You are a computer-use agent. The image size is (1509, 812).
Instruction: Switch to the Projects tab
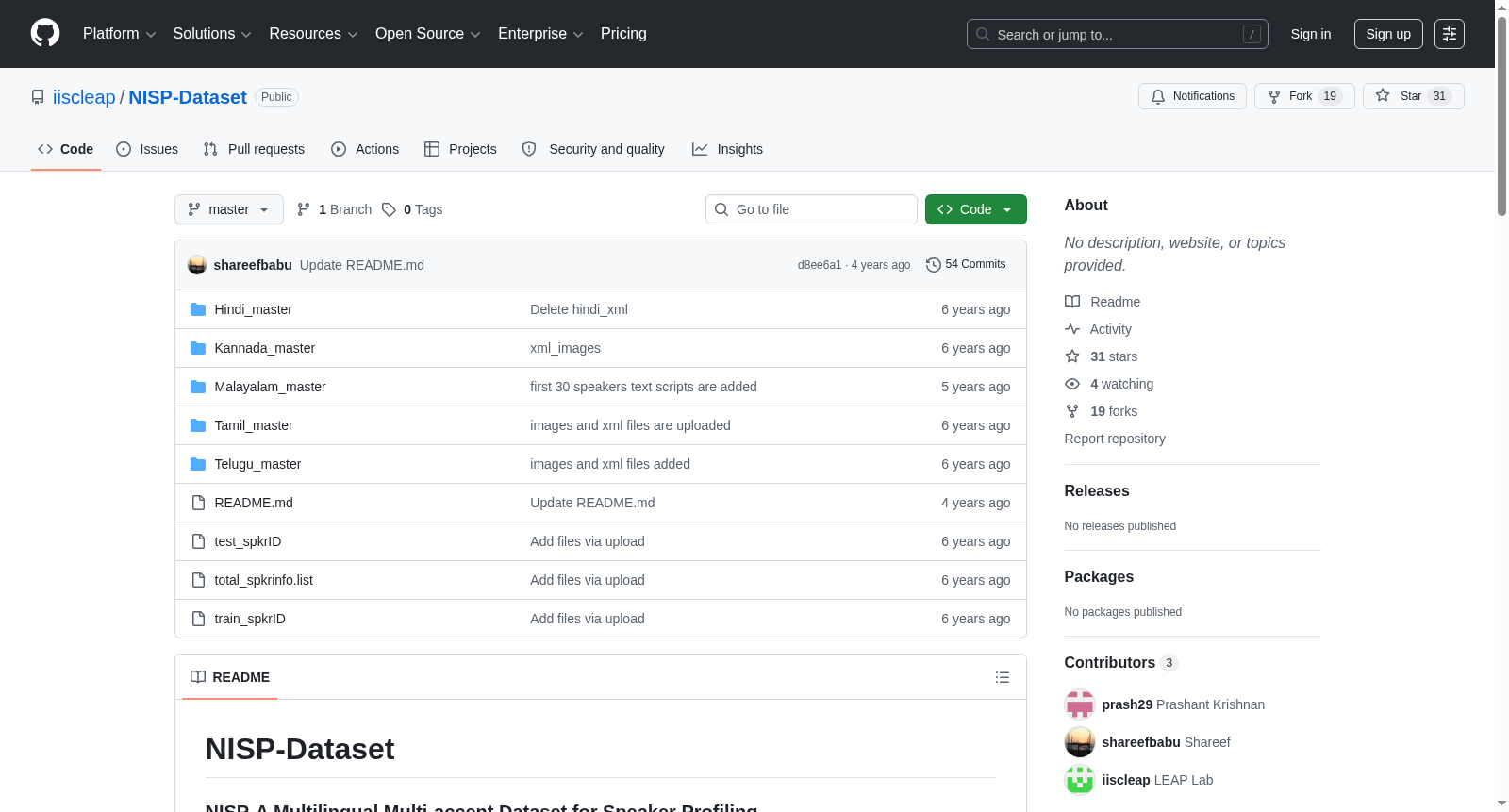[460, 149]
